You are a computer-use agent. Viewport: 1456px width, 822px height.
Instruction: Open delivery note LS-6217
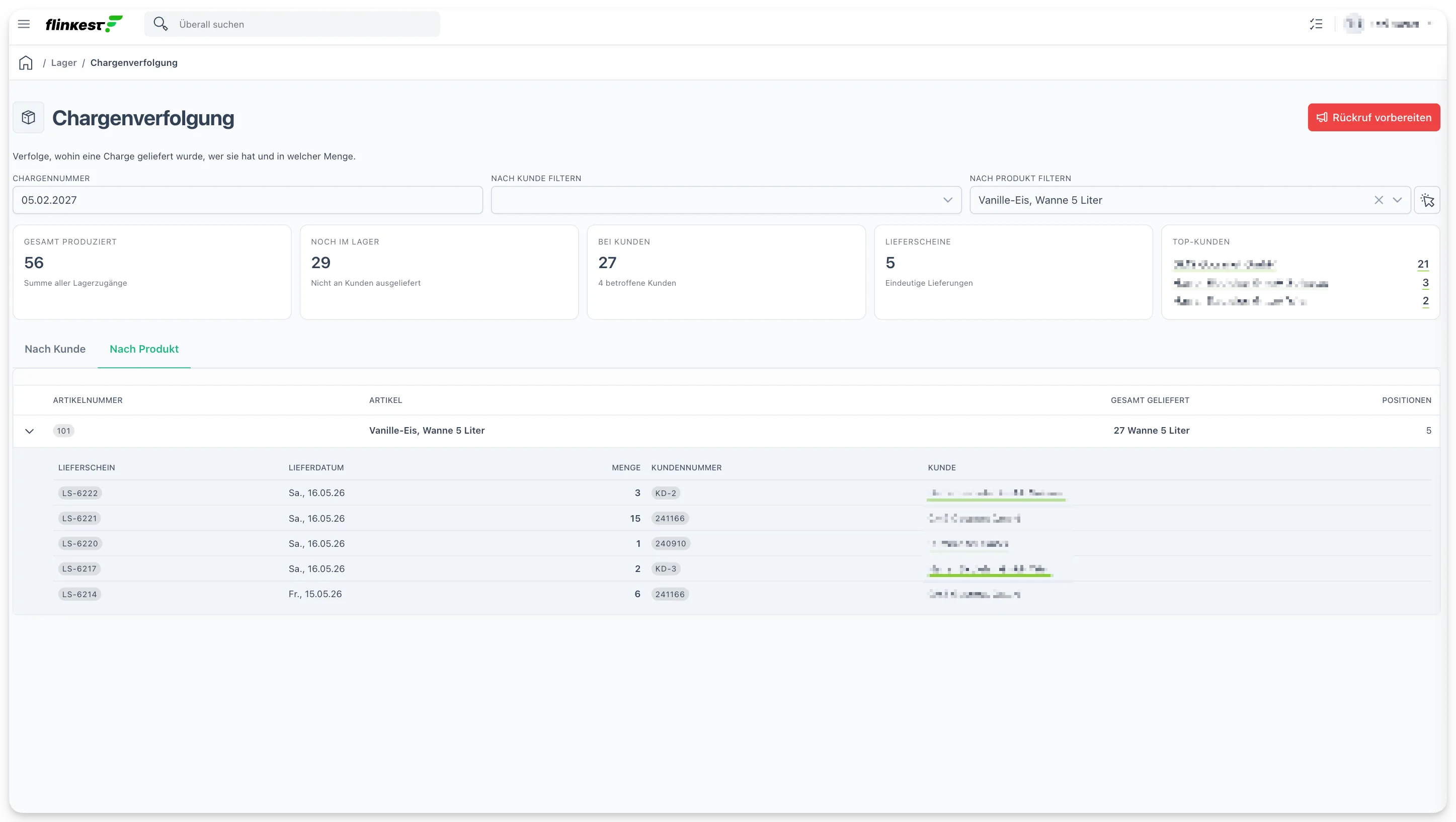tap(79, 569)
